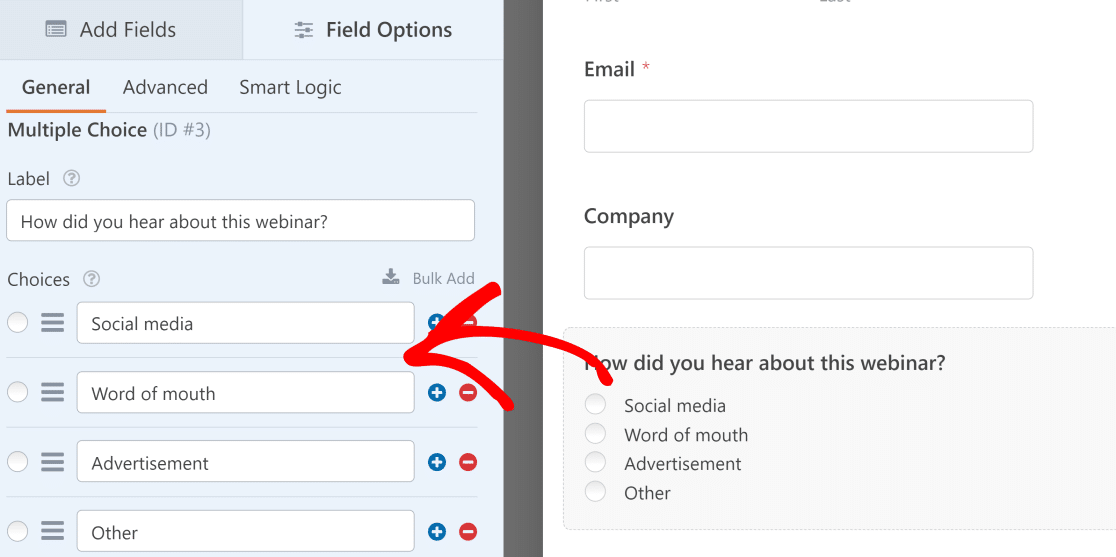Open the Advanced sub-tab
The width and height of the screenshot is (1116, 557).
[165, 87]
